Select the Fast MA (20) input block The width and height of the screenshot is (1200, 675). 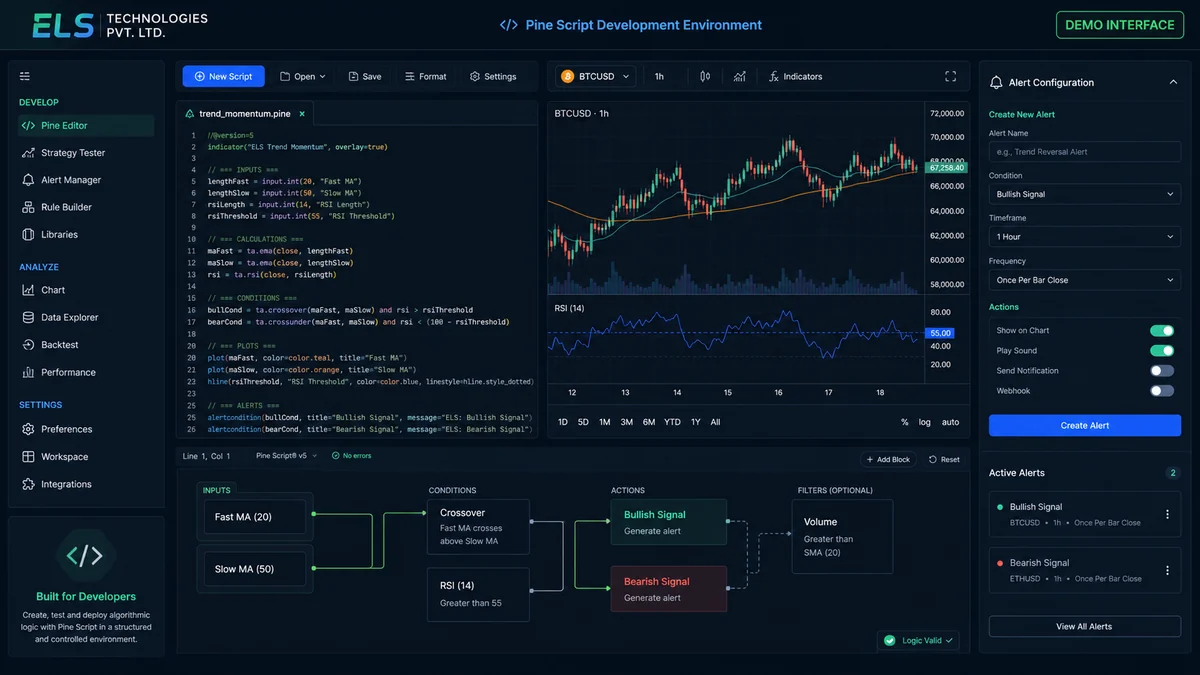click(257, 517)
